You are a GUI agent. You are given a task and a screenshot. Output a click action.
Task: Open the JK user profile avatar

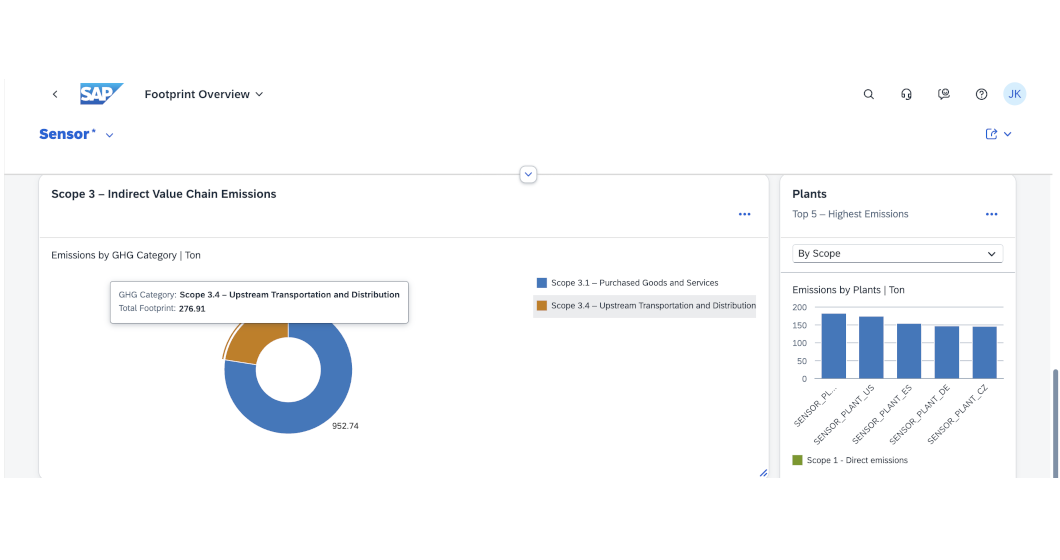(1014, 94)
